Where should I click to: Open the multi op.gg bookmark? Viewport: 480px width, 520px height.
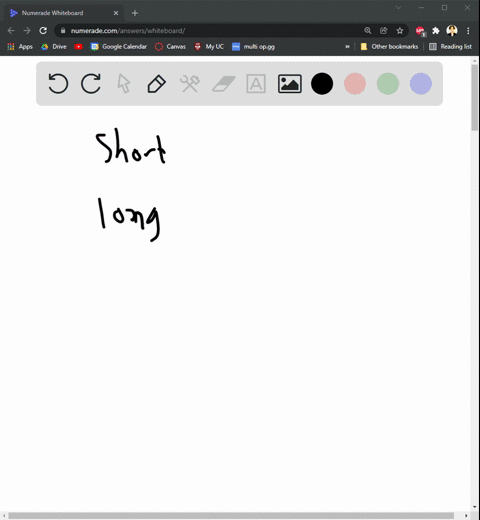tap(253, 47)
